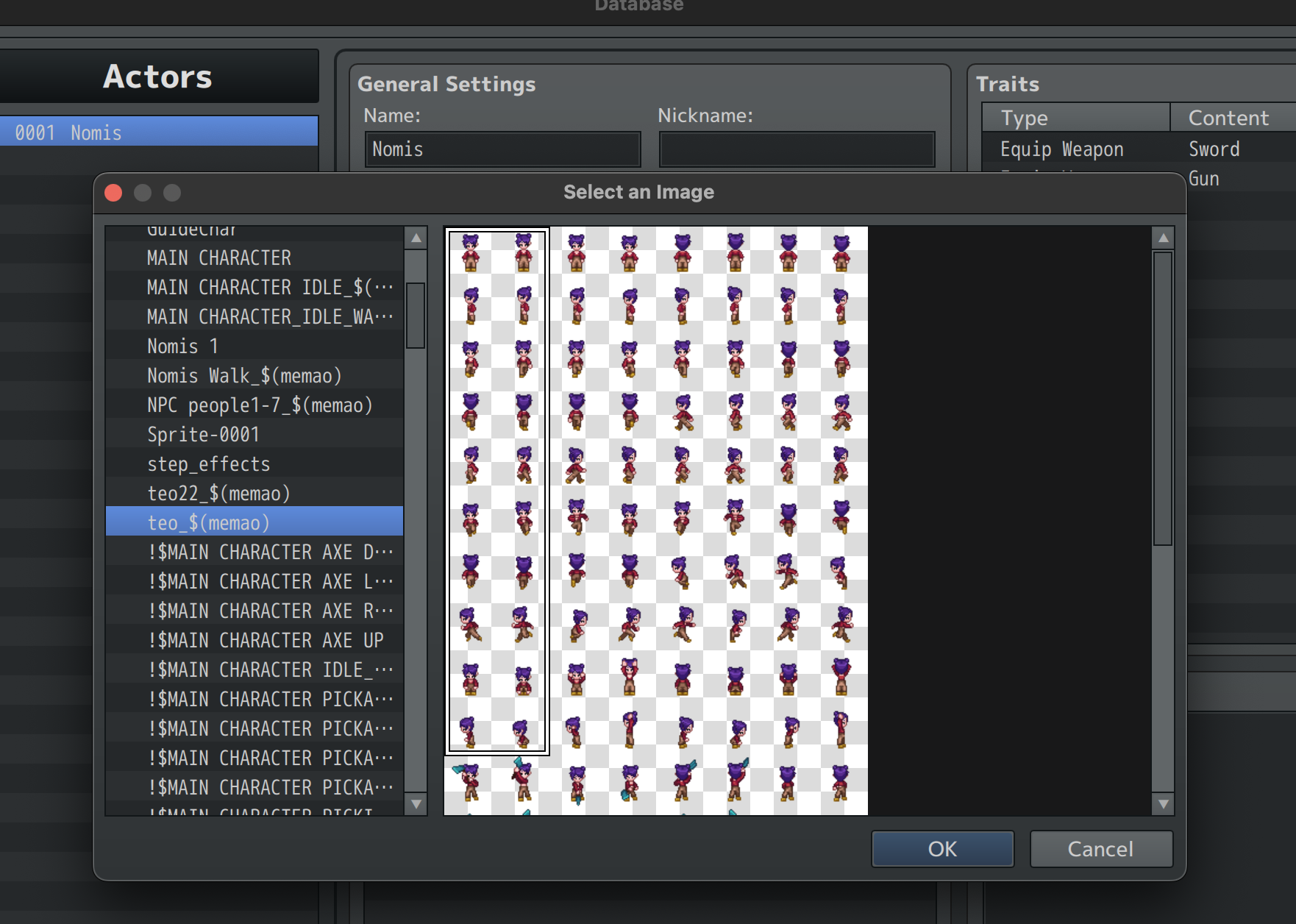Click the up arrow of the image preview scrollbar
Screen dimensions: 1296x924
click(1163, 238)
